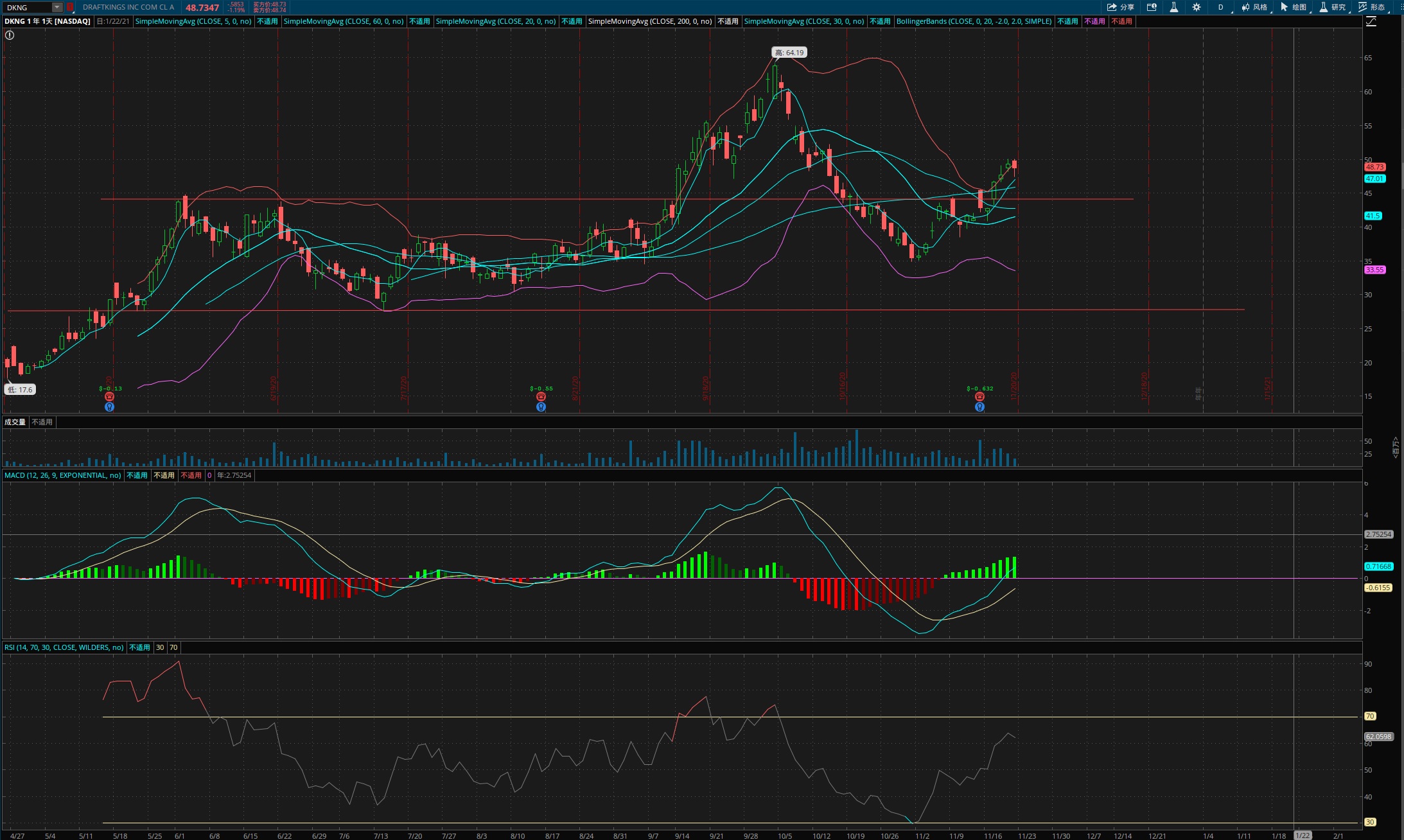Click the 日:1/22/21 date readout
The image size is (1404, 840).
[113, 21]
